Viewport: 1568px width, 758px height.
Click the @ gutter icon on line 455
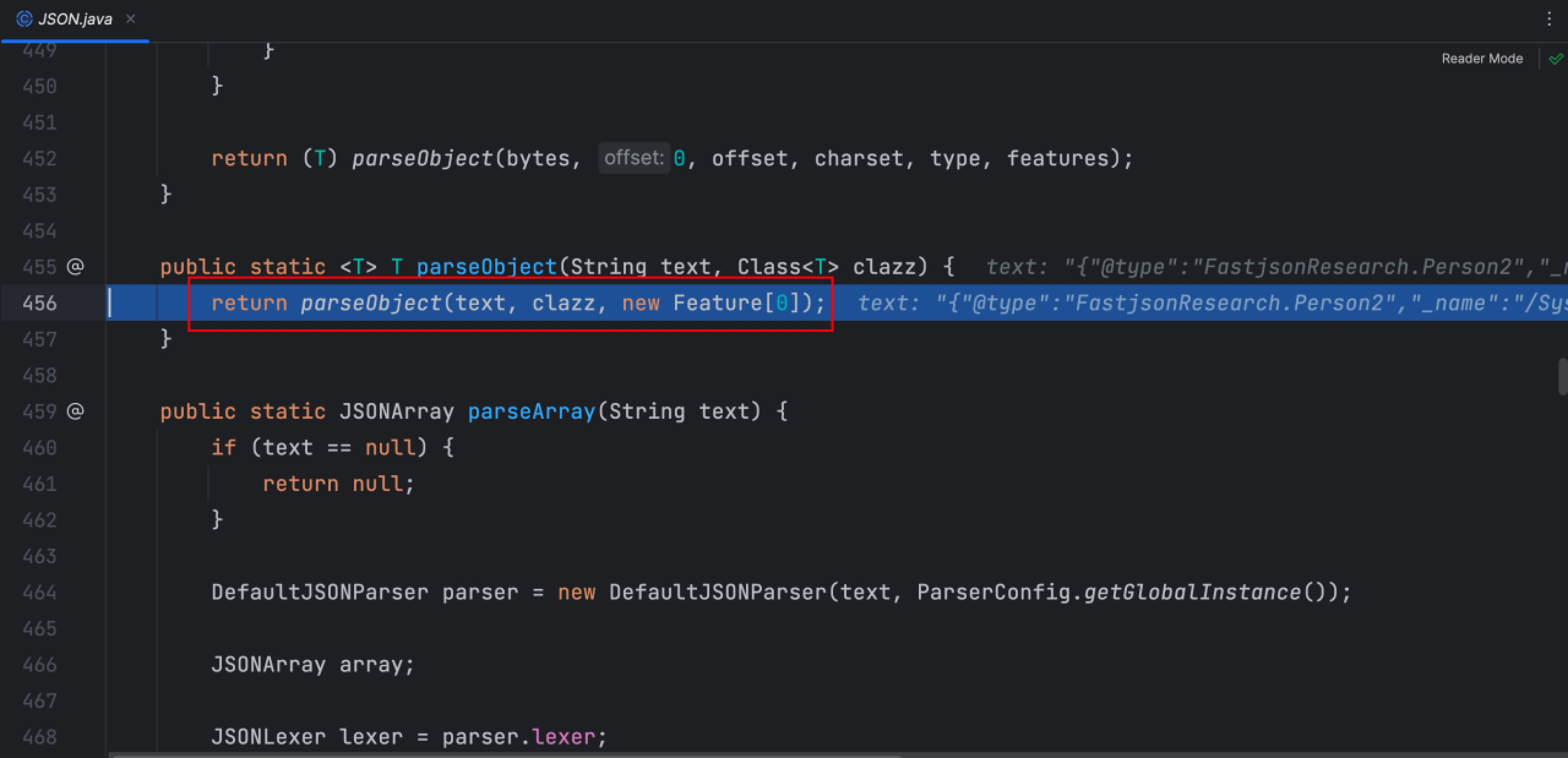75,266
